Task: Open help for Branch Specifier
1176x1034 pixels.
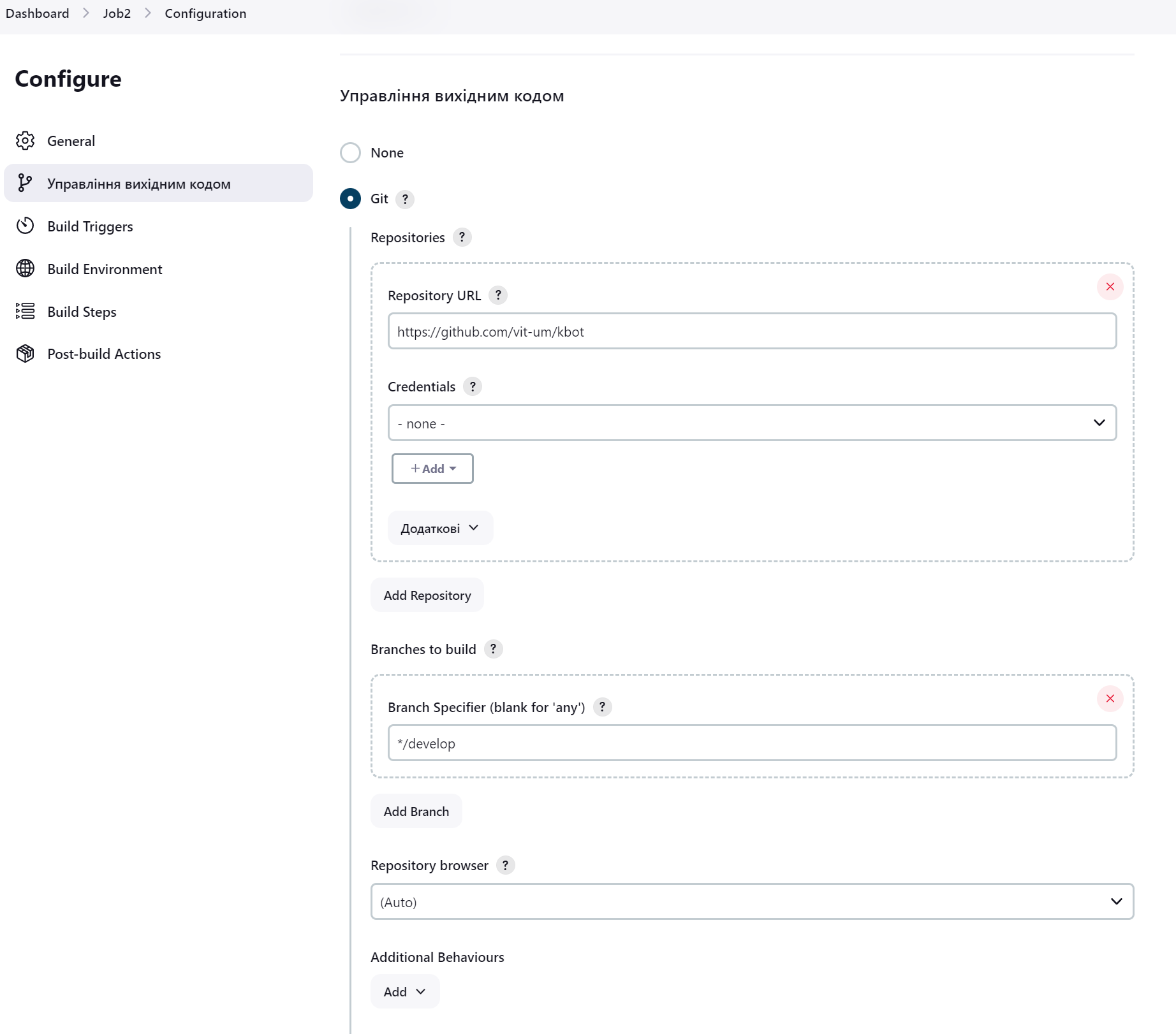Action: coord(602,708)
